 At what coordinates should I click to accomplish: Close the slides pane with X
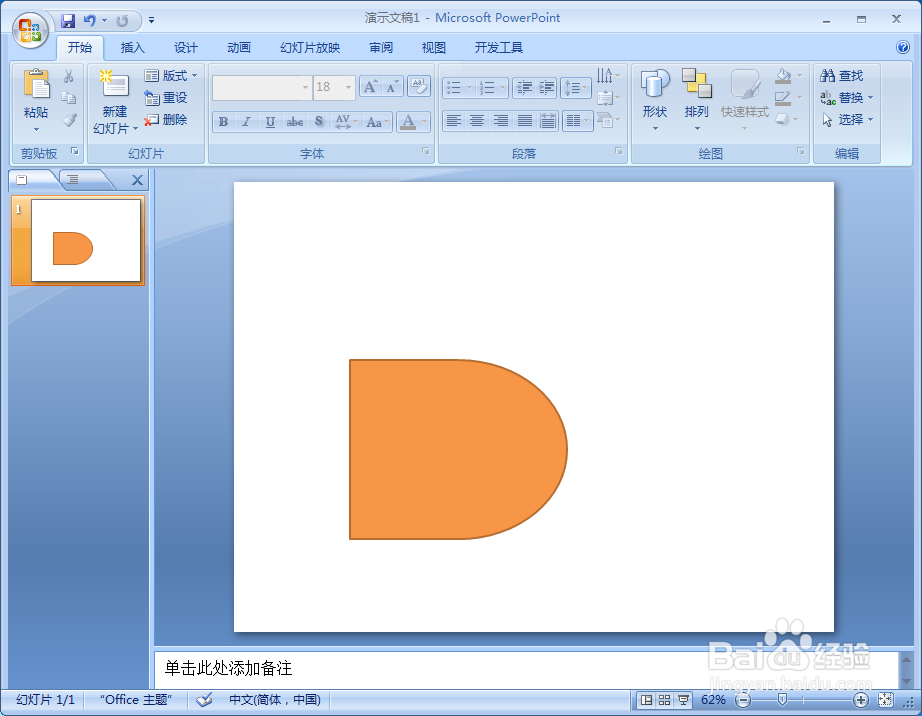pos(137,180)
